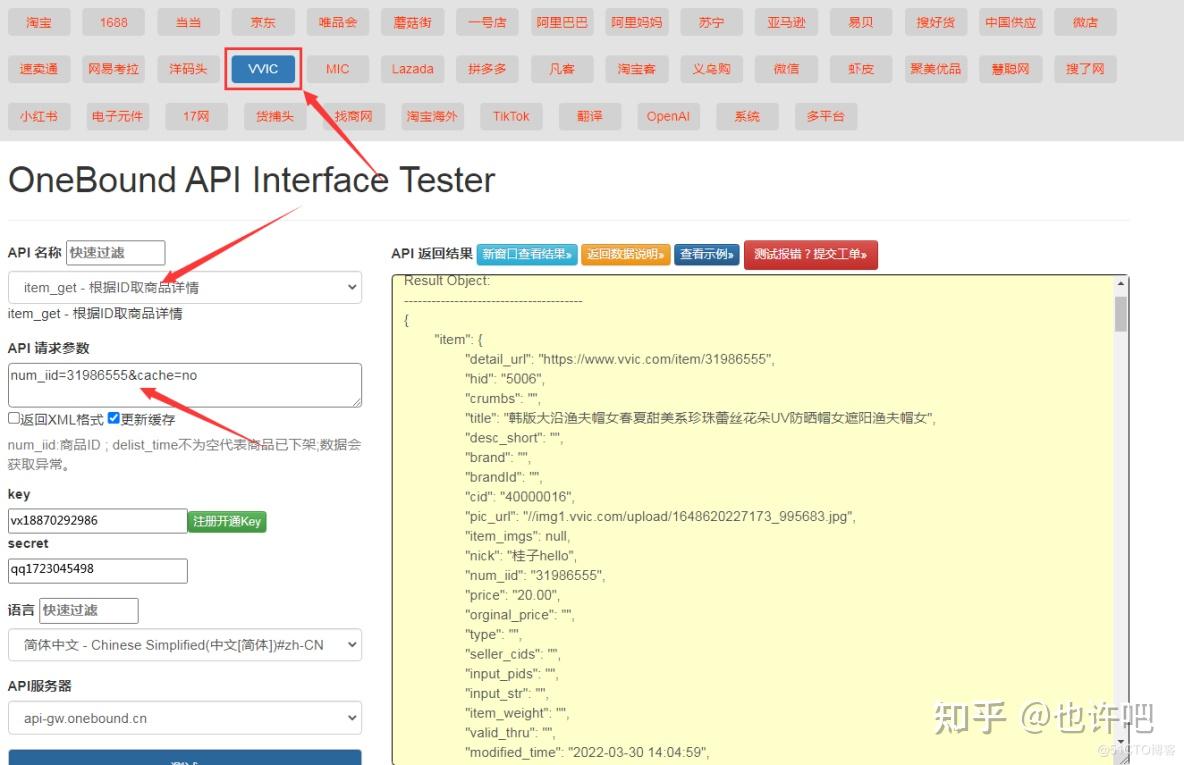The width and height of the screenshot is (1184, 765).
Task: Click the key input field
Action: [x=97, y=520]
